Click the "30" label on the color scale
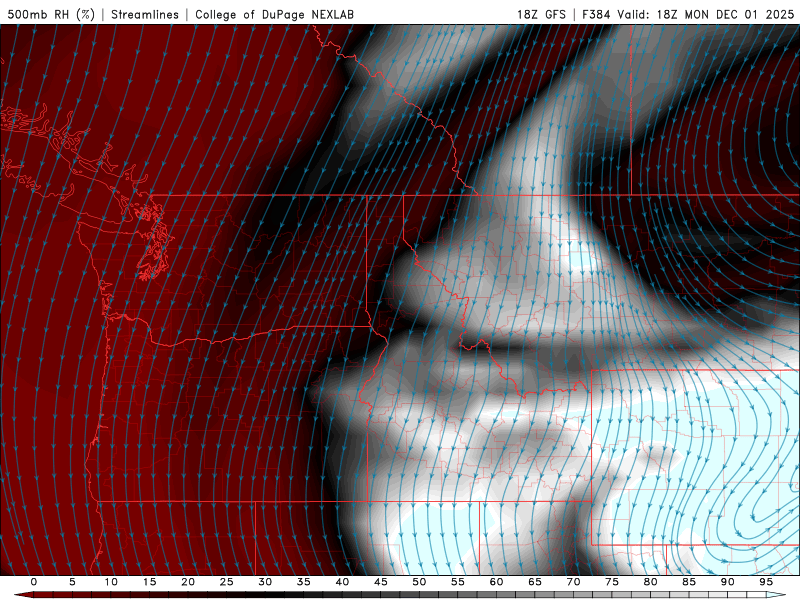Image resolution: width=800 pixels, height=600 pixels. [x=265, y=582]
